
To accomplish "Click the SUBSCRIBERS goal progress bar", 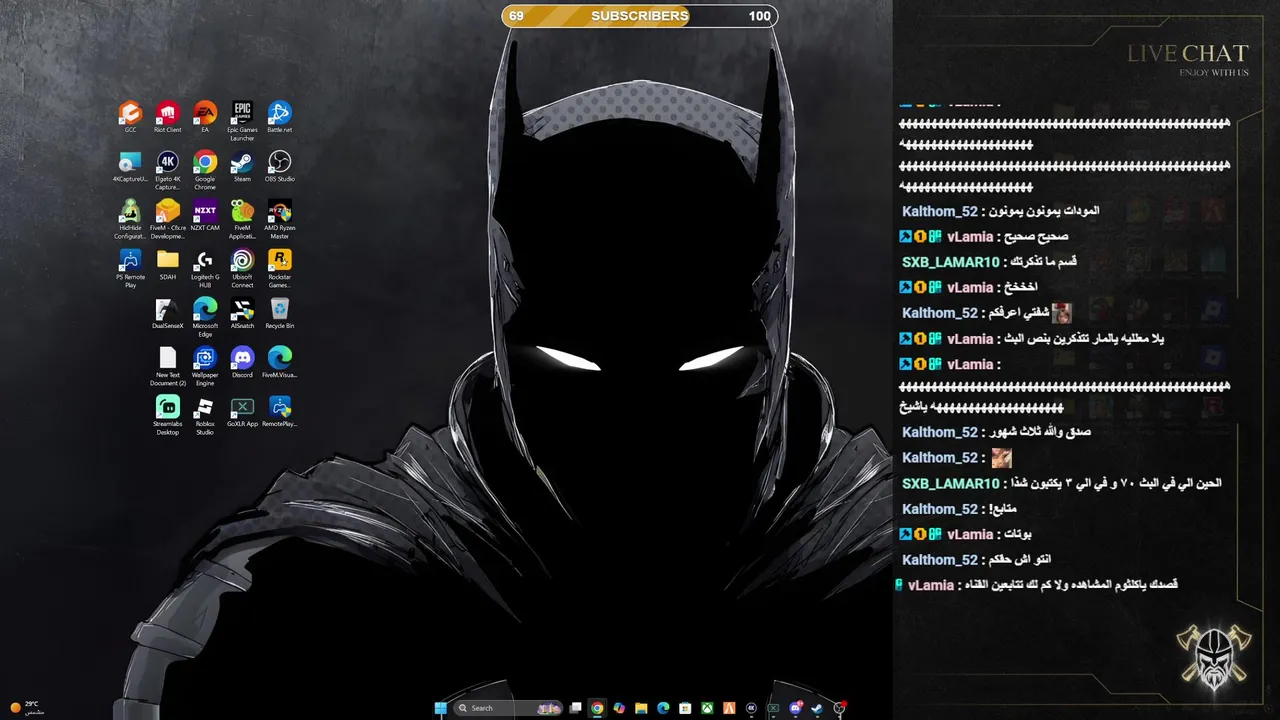I will coord(640,16).
